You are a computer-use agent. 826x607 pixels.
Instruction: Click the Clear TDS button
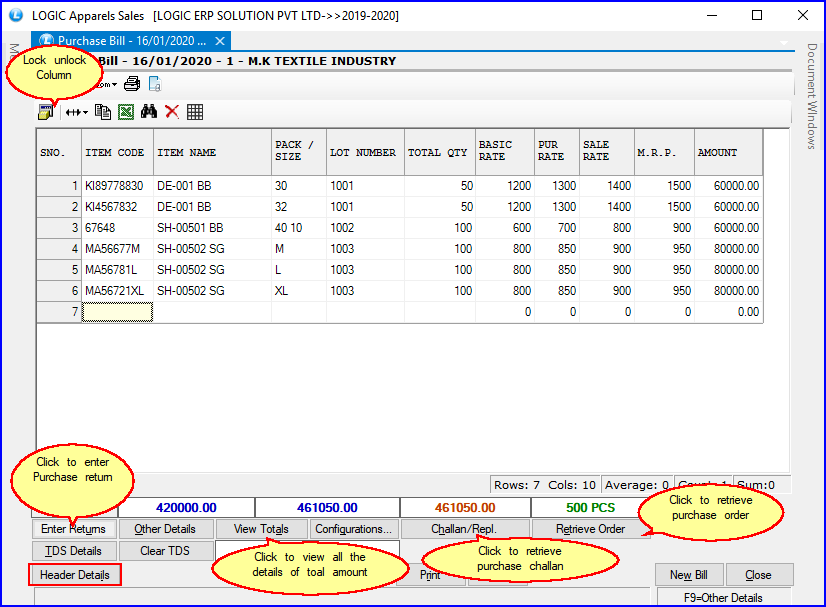point(166,551)
